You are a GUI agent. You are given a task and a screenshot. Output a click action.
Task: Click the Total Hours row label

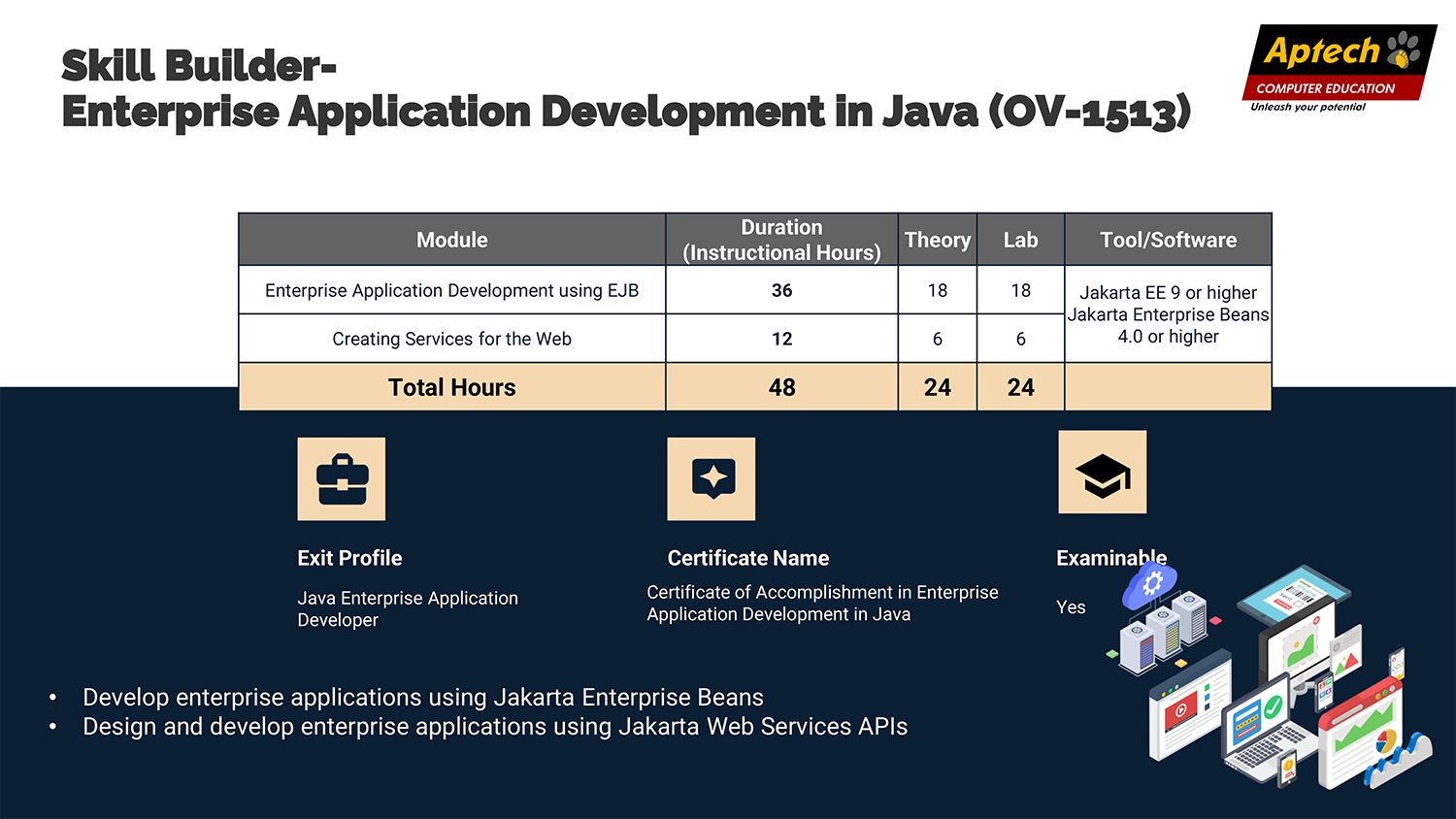coord(451,387)
